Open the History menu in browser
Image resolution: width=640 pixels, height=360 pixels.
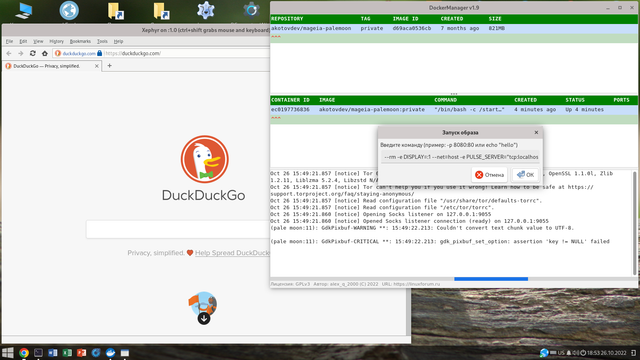[56, 41]
